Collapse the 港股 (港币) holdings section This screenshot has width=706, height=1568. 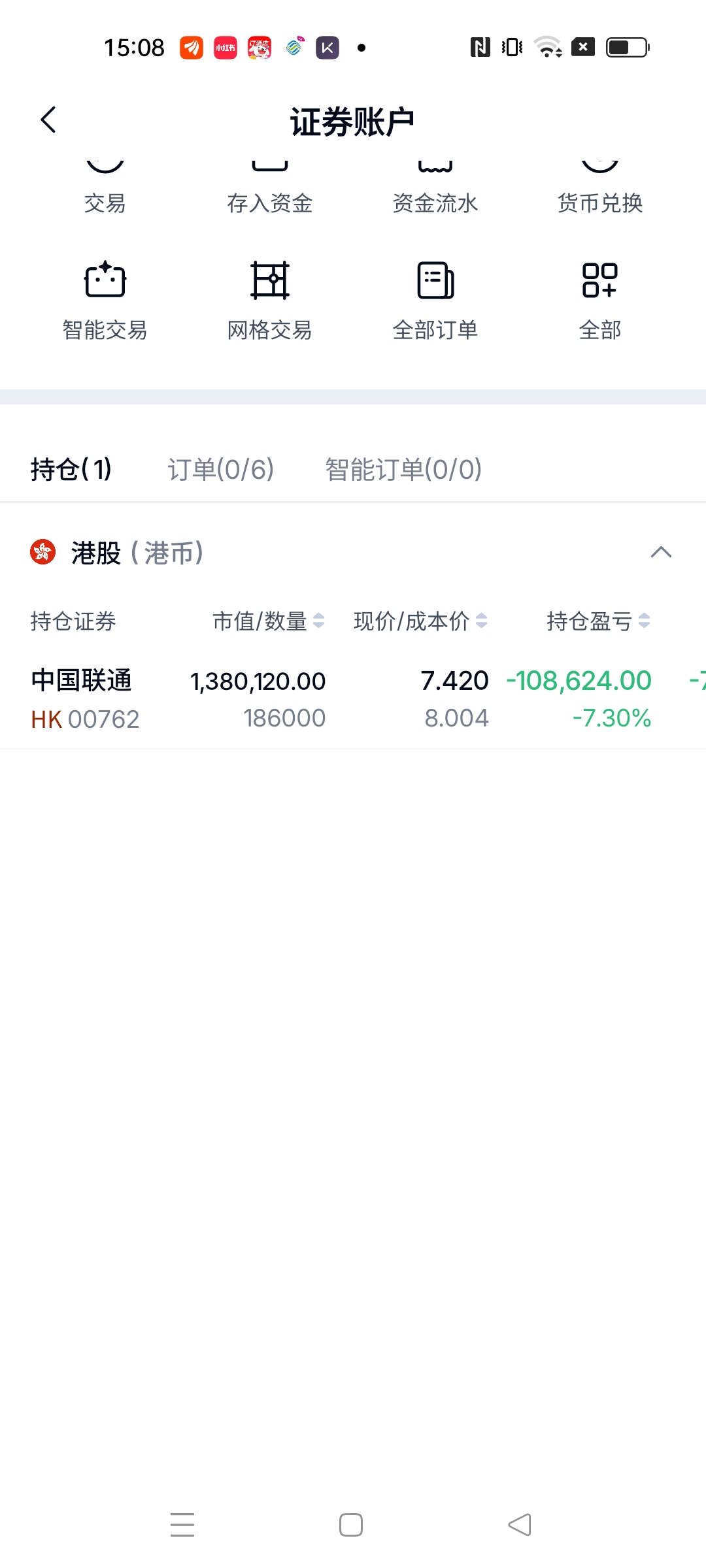661,553
